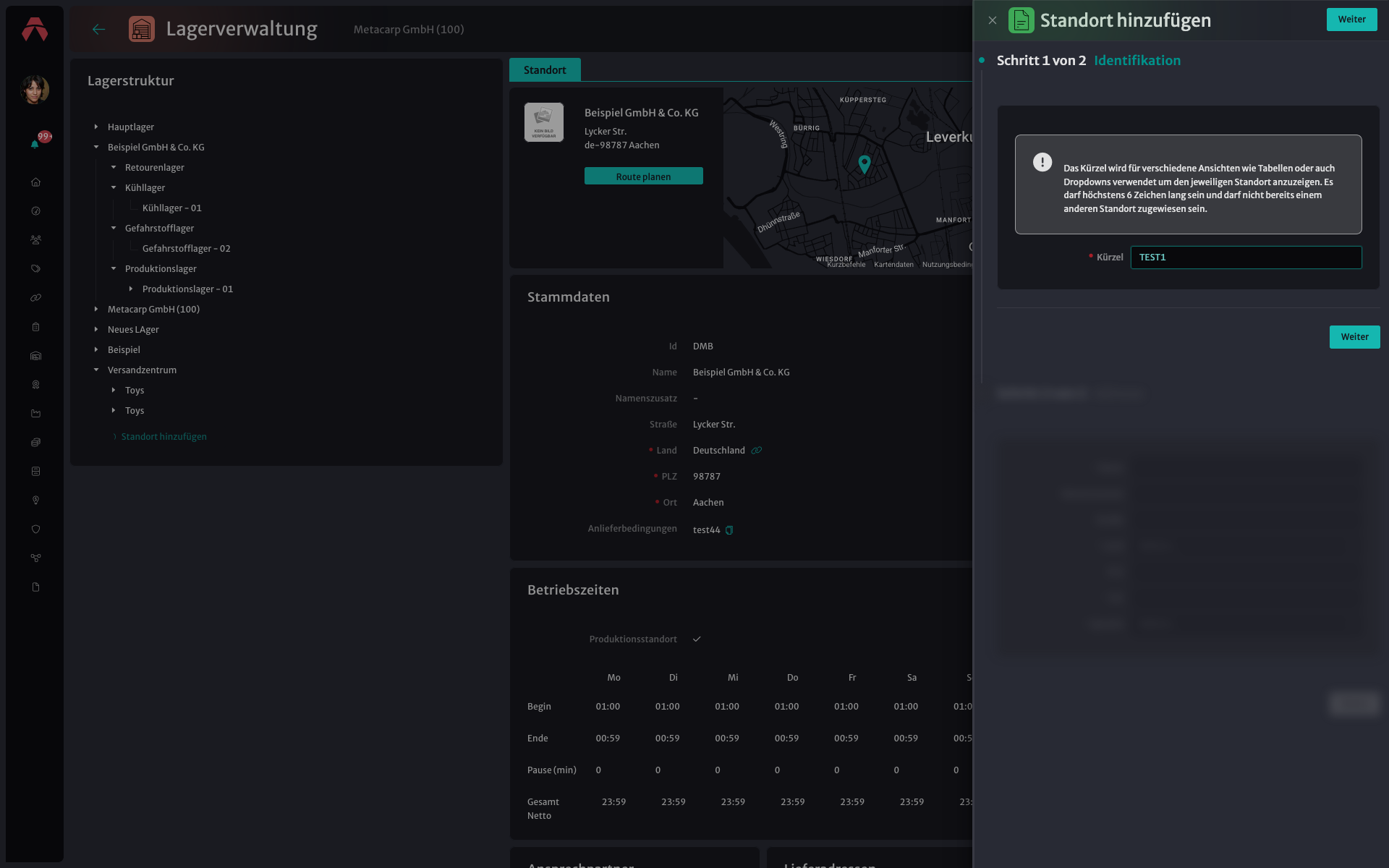Collapse the Beispiel GmbH & Co. KG node
Viewport: 1389px width, 868px height.
[x=96, y=148]
